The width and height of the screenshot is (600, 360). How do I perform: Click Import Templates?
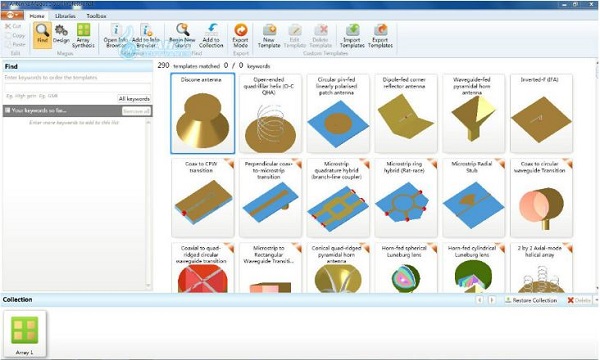coord(352,35)
